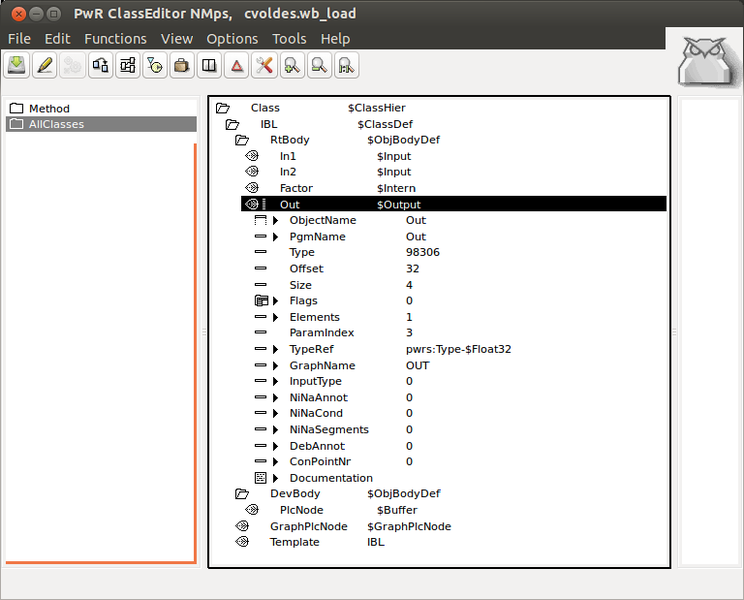This screenshot has width=744, height=600.
Task: Click the AllClasses folder icon
Action: click(x=17, y=124)
